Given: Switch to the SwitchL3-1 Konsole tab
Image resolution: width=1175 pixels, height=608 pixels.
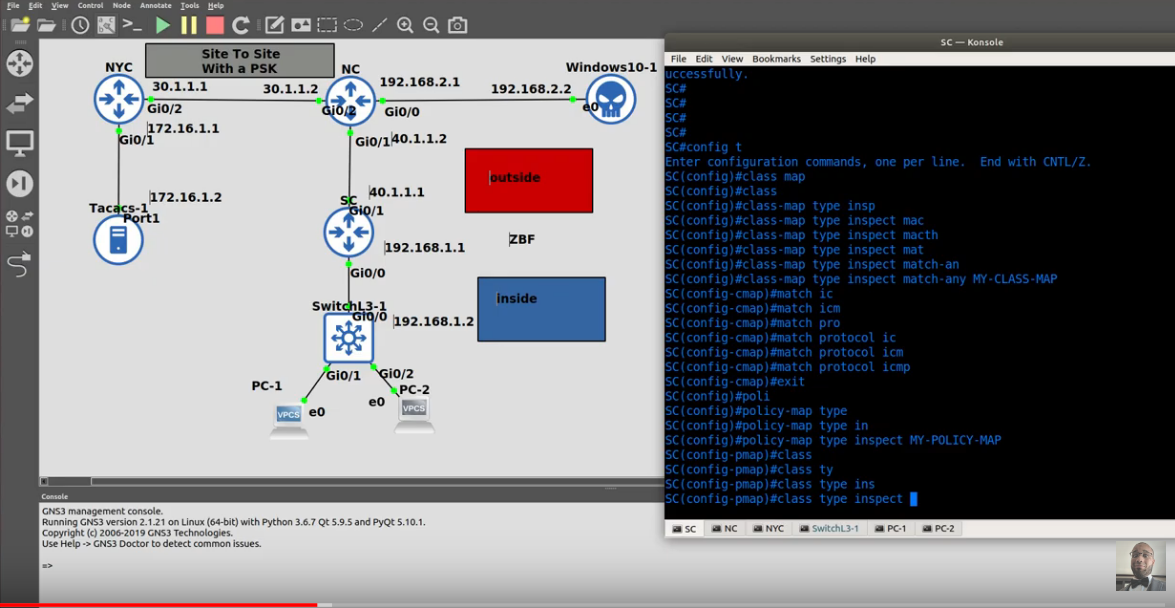Looking at the screenshot, I should coord(830,529).
